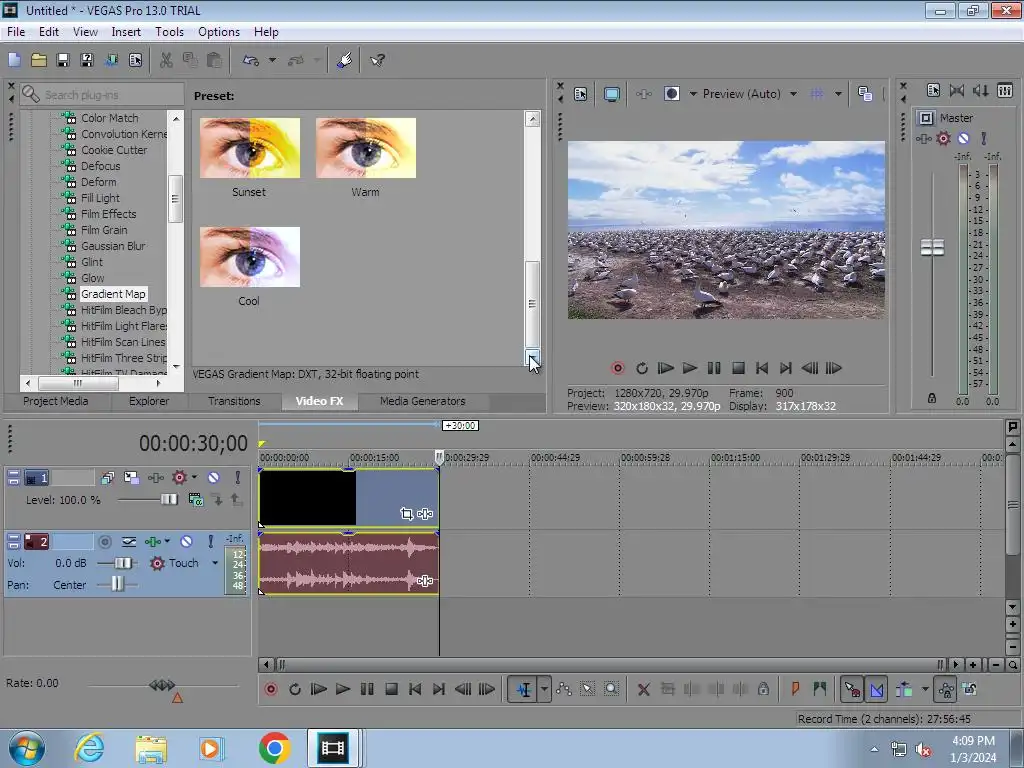Screen dimensions: 1024x768
Task: Open Auto Ripple mode dropdown arrow
Action: pos(925,689)
